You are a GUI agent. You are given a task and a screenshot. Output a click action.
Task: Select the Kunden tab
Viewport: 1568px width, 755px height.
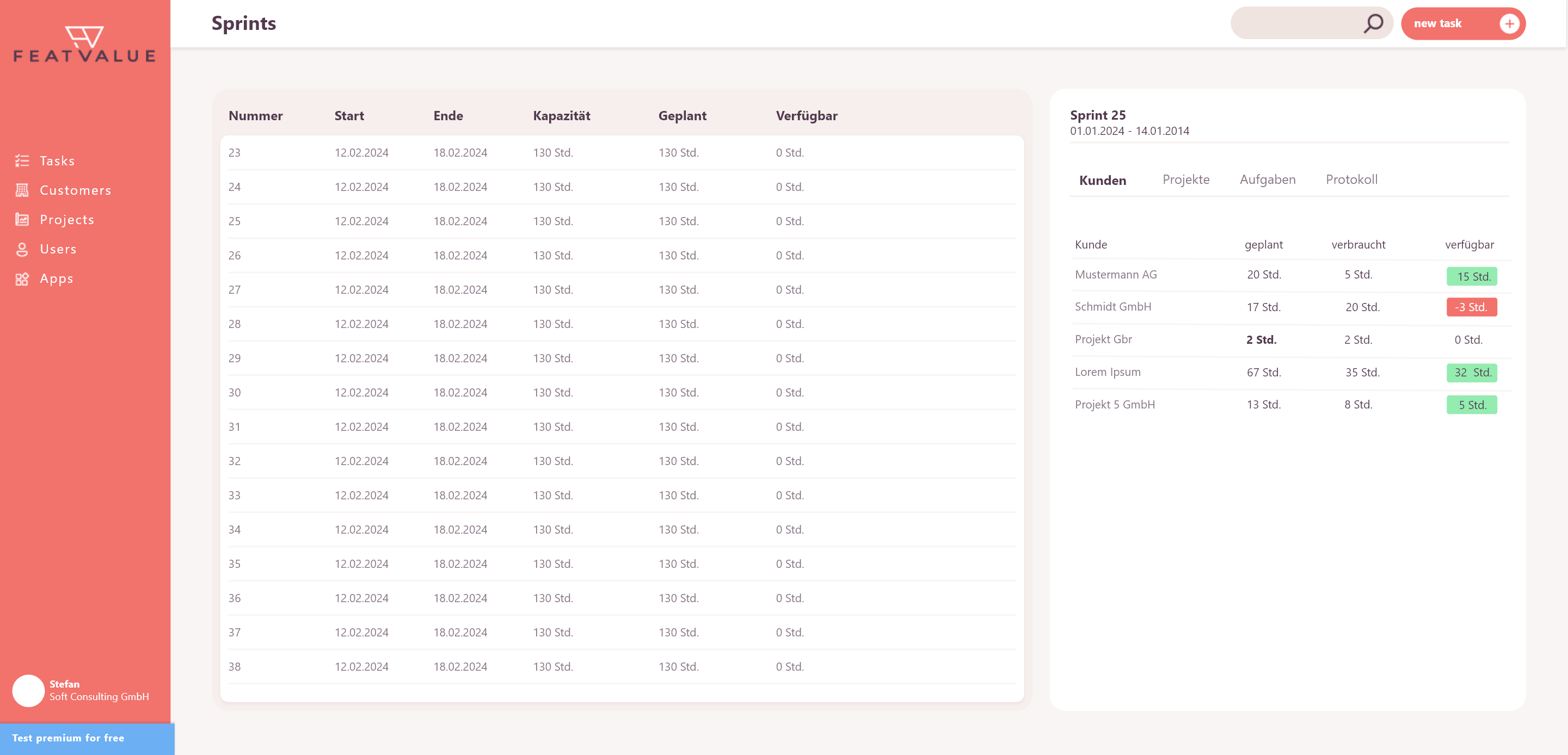[x=1102, y=180]
